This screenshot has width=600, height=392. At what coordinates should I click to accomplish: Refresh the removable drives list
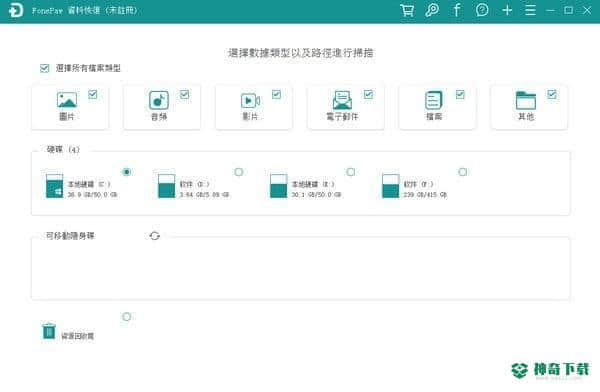tap(155, 236)
